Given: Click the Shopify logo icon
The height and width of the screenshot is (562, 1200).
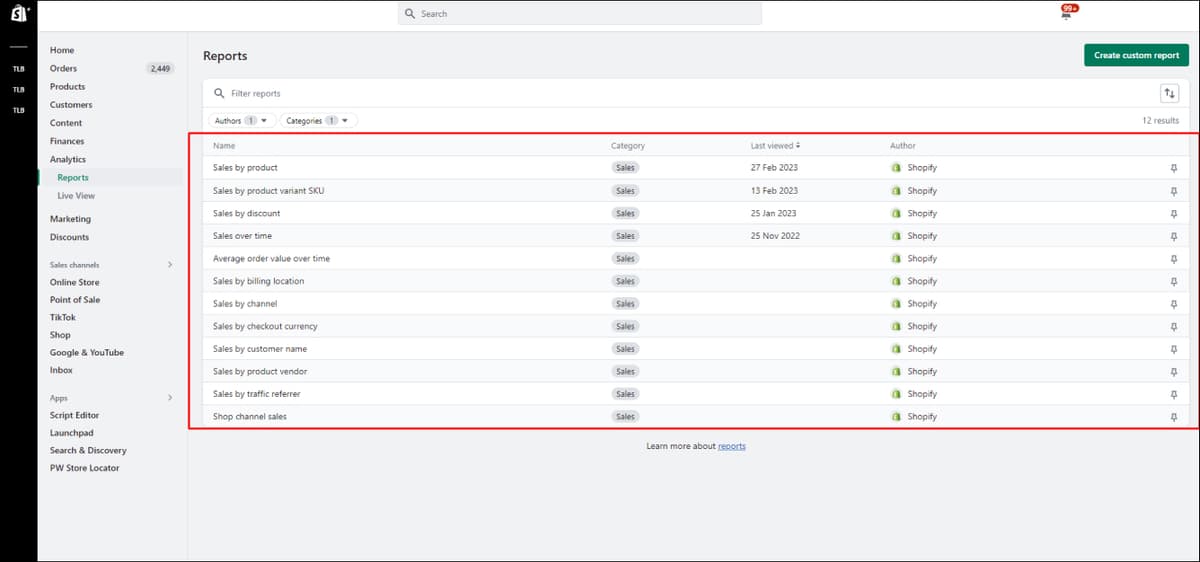Looking at the screenshot, I should (x=18, y=14).
